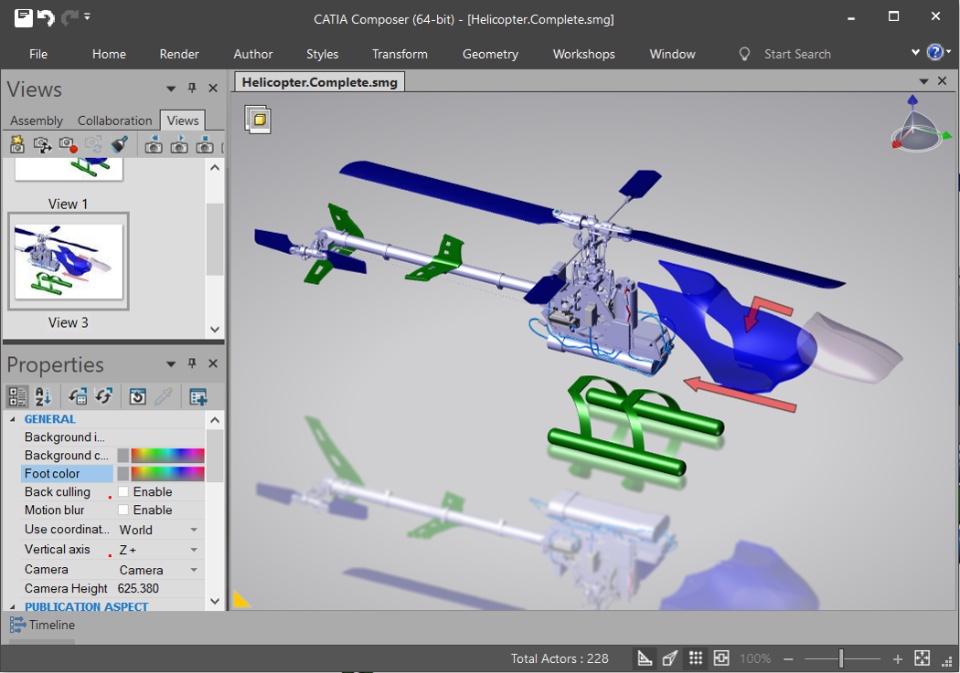Collapse the PUBLICATION ASPECT section
Screen dimensions: 960x673
pyautogui.click(x=12, y=607)
